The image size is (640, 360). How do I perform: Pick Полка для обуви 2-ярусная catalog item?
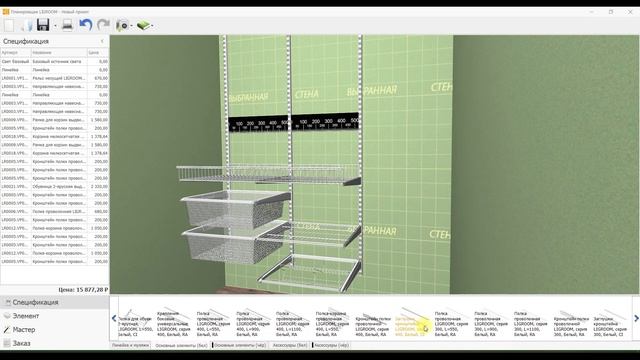pos(135,322)
